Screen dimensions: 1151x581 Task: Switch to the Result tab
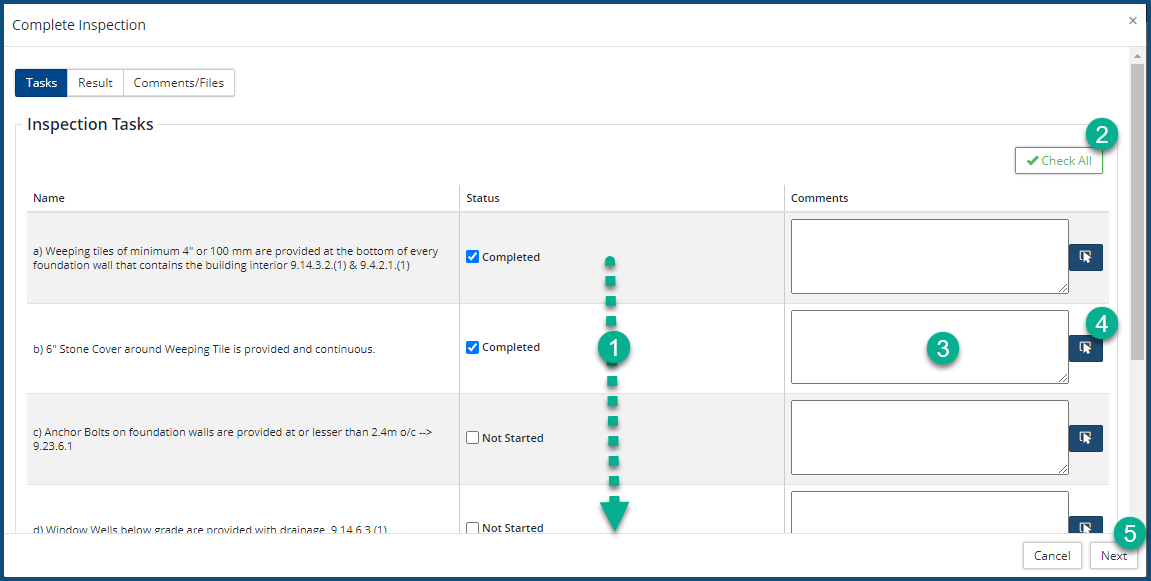tap(95, 83)
